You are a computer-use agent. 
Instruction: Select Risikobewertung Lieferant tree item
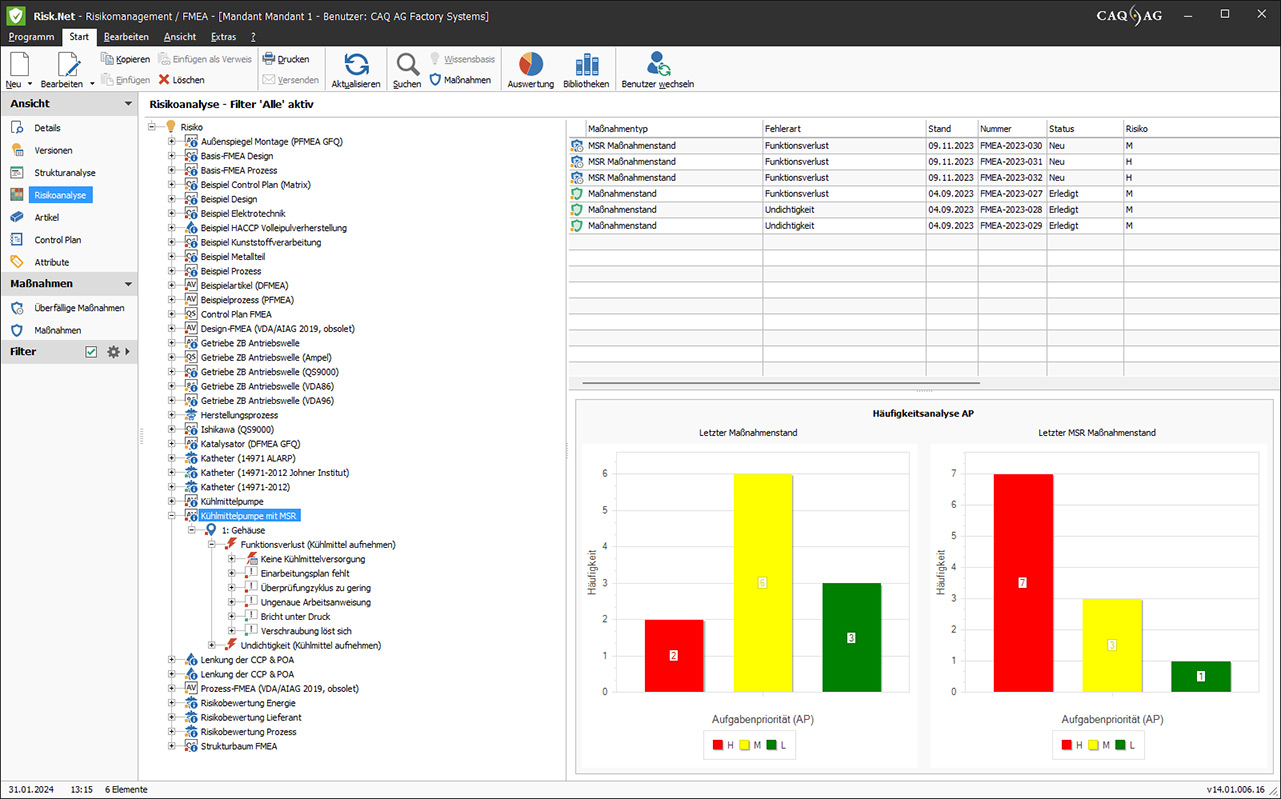(251, 717)
